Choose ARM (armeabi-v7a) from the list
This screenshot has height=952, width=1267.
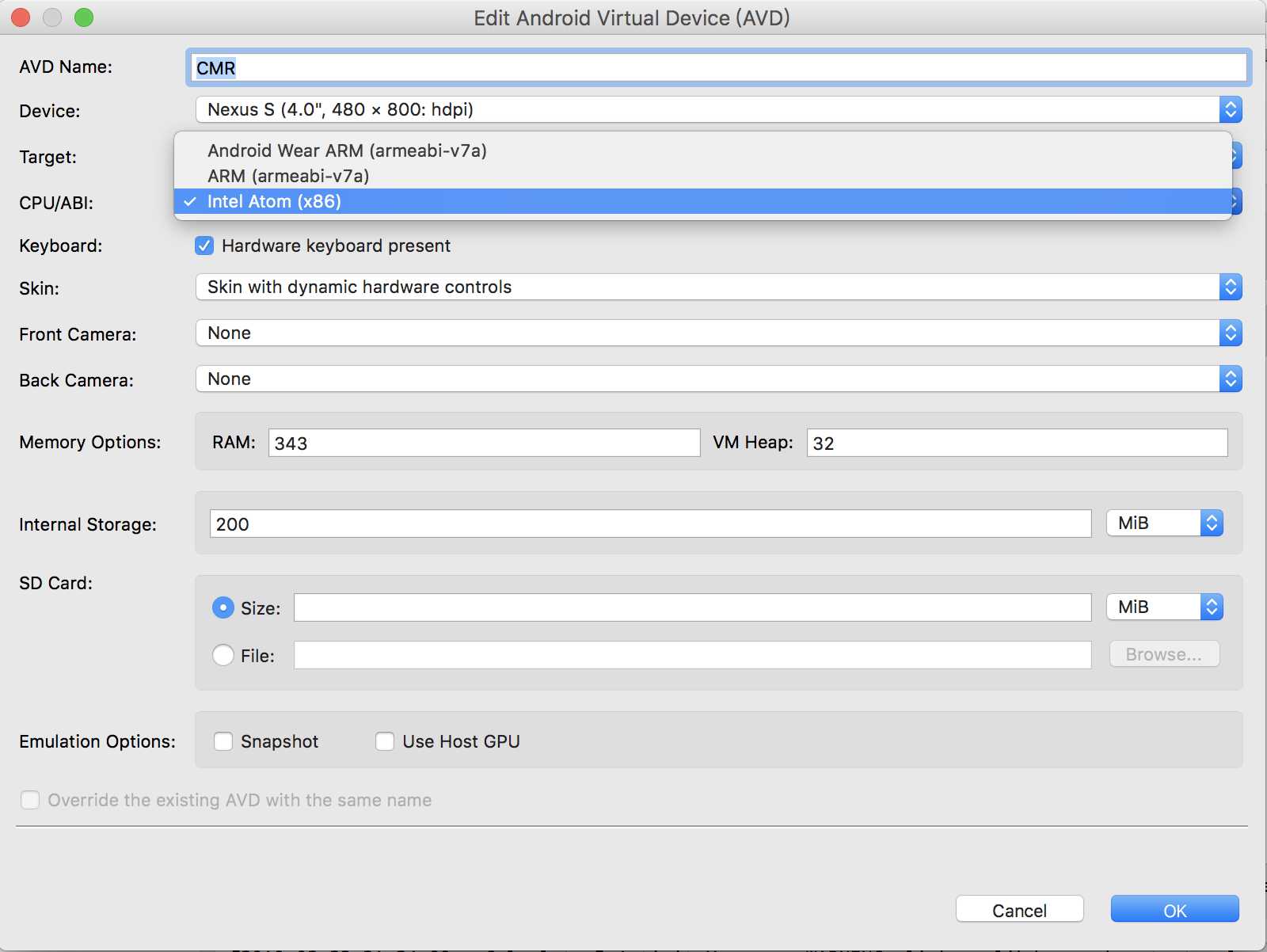click(x=702, y=176)
